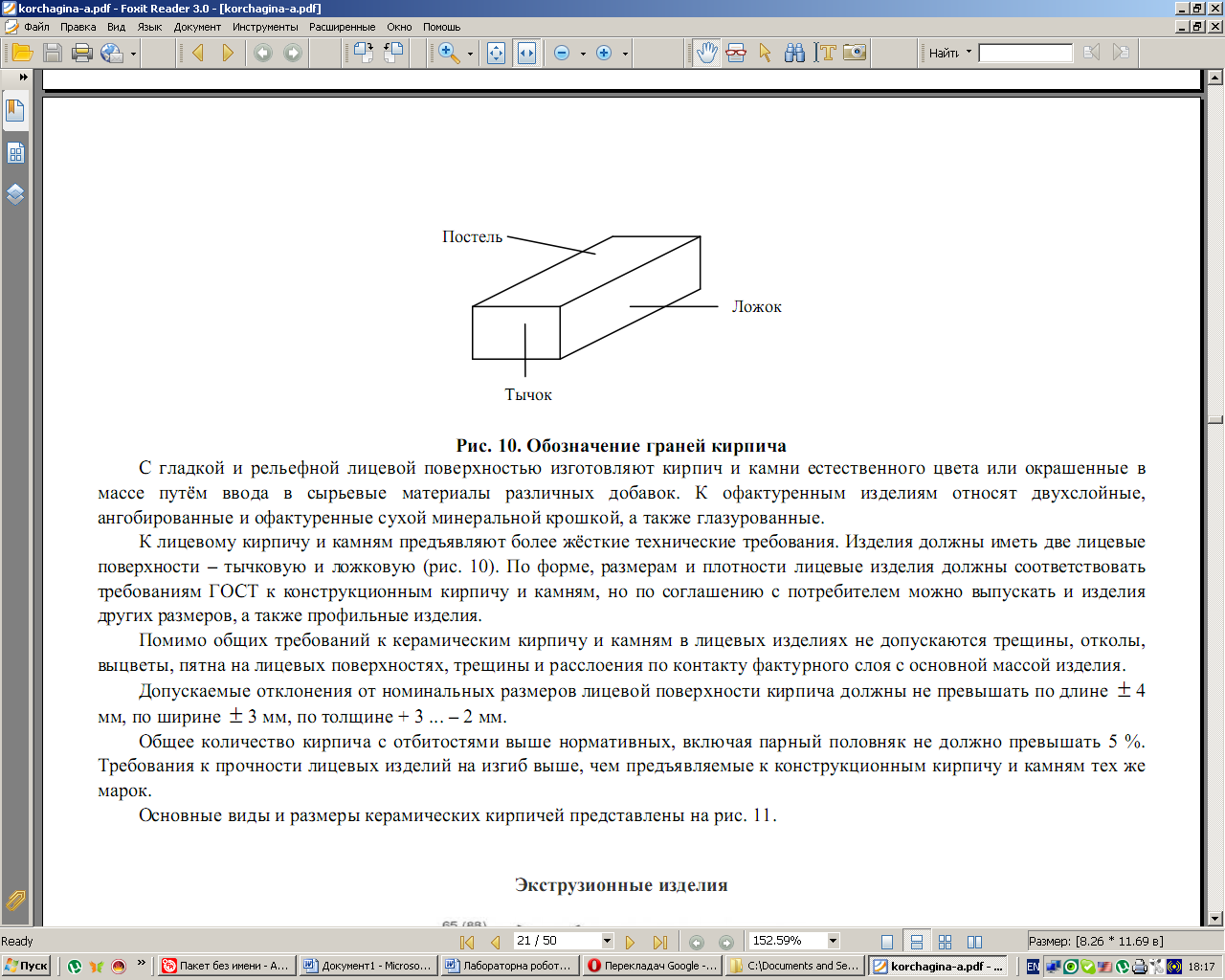1225x980 pixels.
Task: Switch to Документ1 - Microsoft Word taskbar button
Action: click(367, 966)
